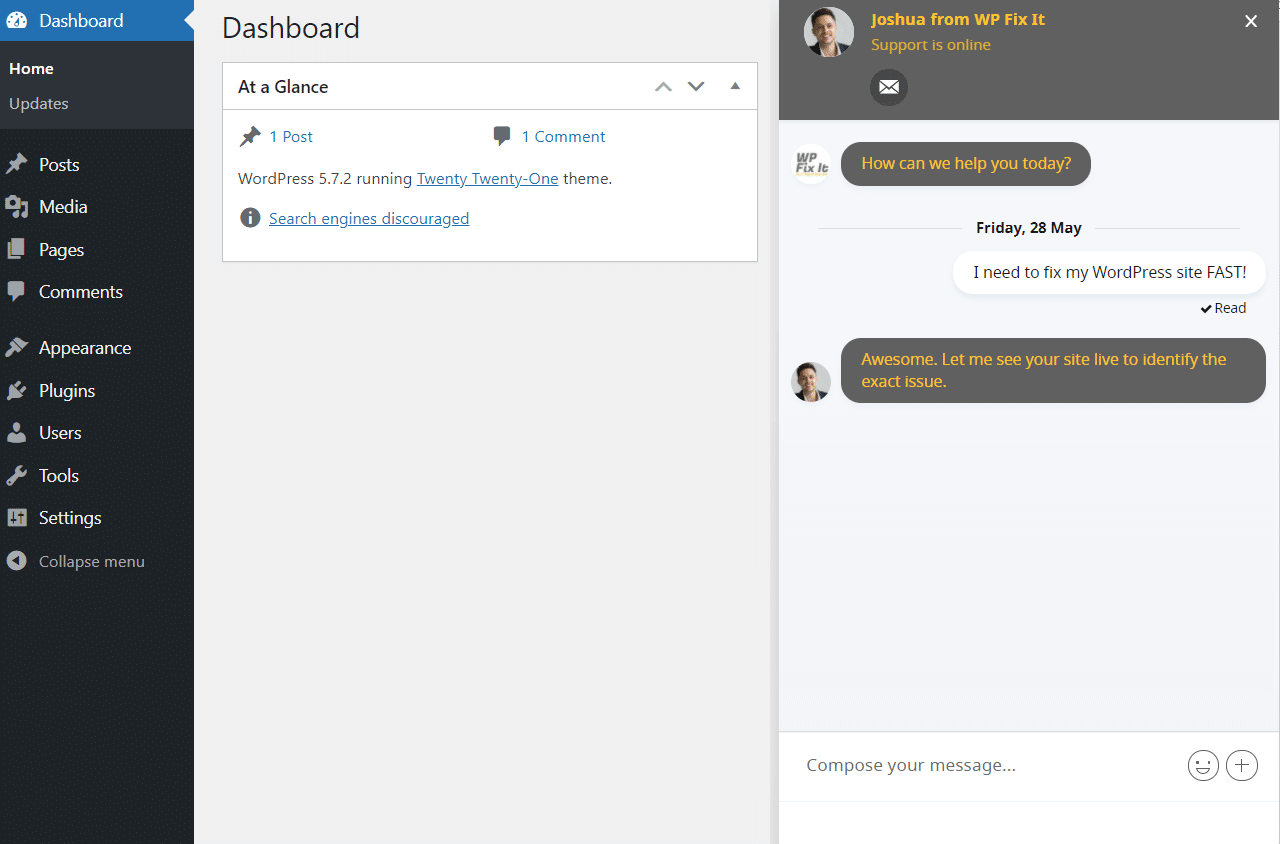1280x844 pixels.
Task: Click the Friday, 28 May date label
Action: pos(1029,228)
